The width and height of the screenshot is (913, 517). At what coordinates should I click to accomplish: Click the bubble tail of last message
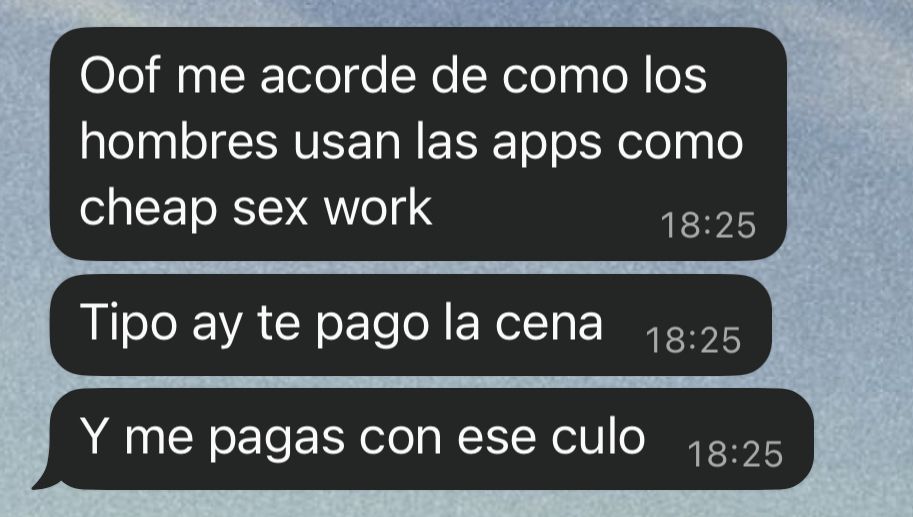pyautogui.click(x=45, y=481)
